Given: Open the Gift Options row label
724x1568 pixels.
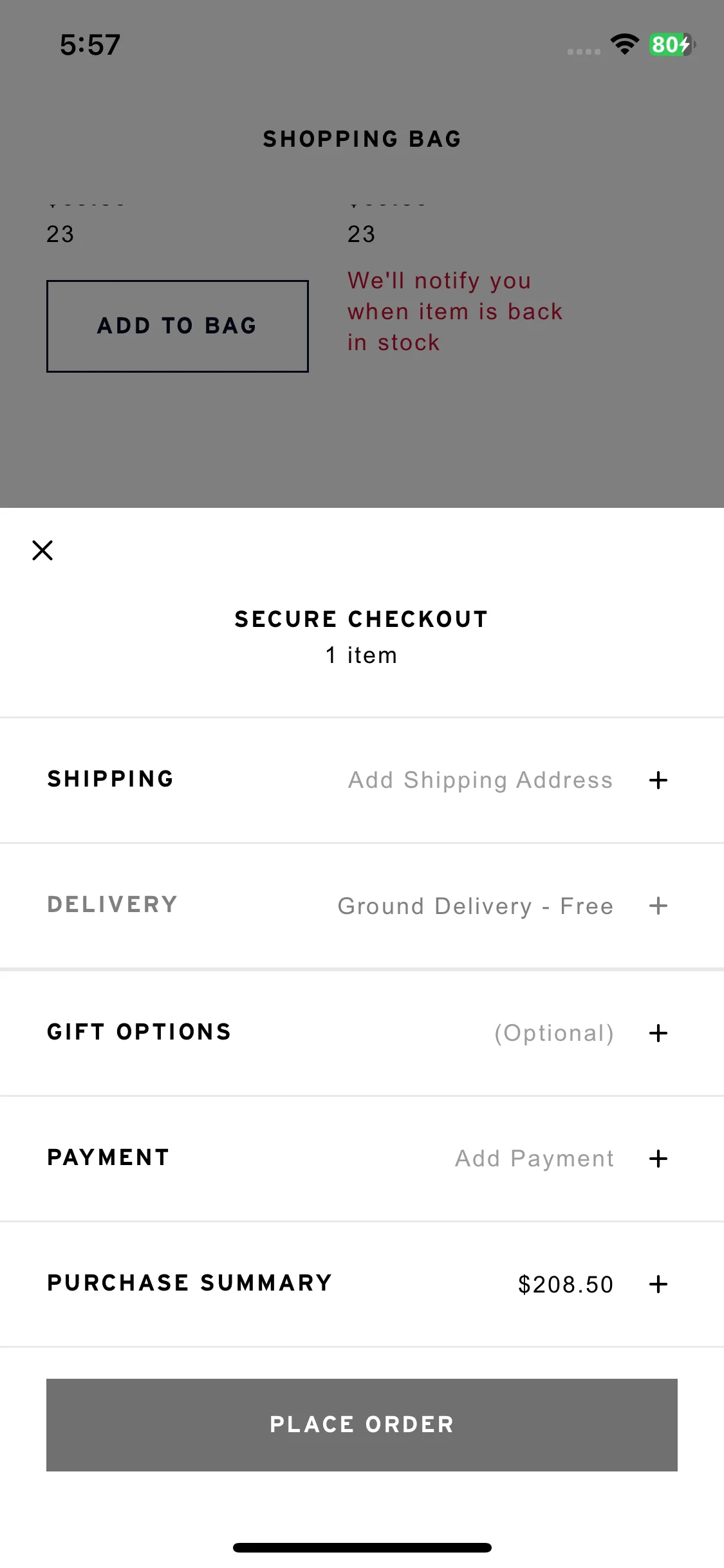Looking at the screenshot, I should [139, 1032].
